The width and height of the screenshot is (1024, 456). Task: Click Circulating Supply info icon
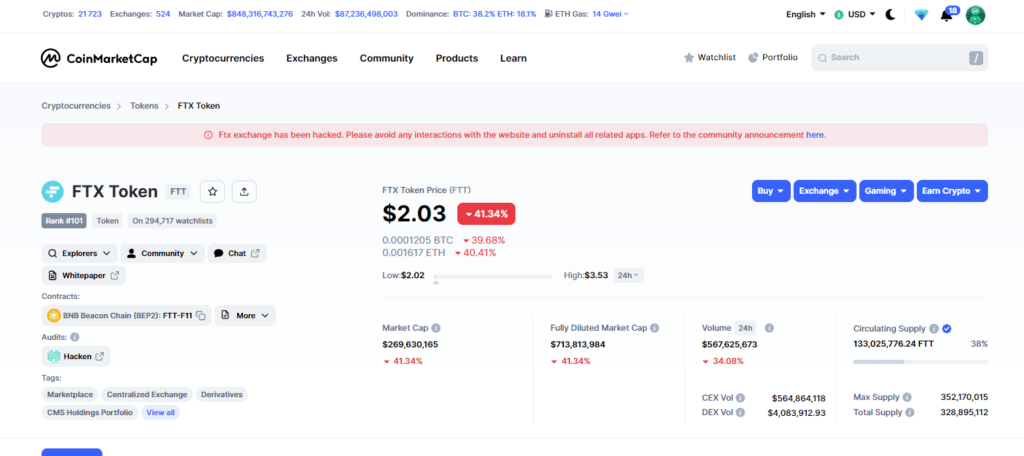933,328
